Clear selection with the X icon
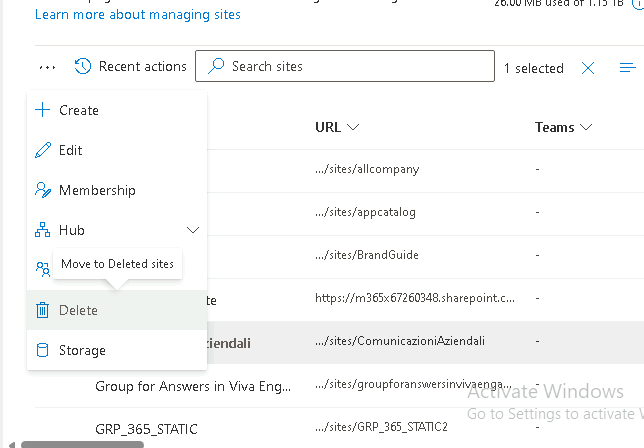 [x=588, y=68]
